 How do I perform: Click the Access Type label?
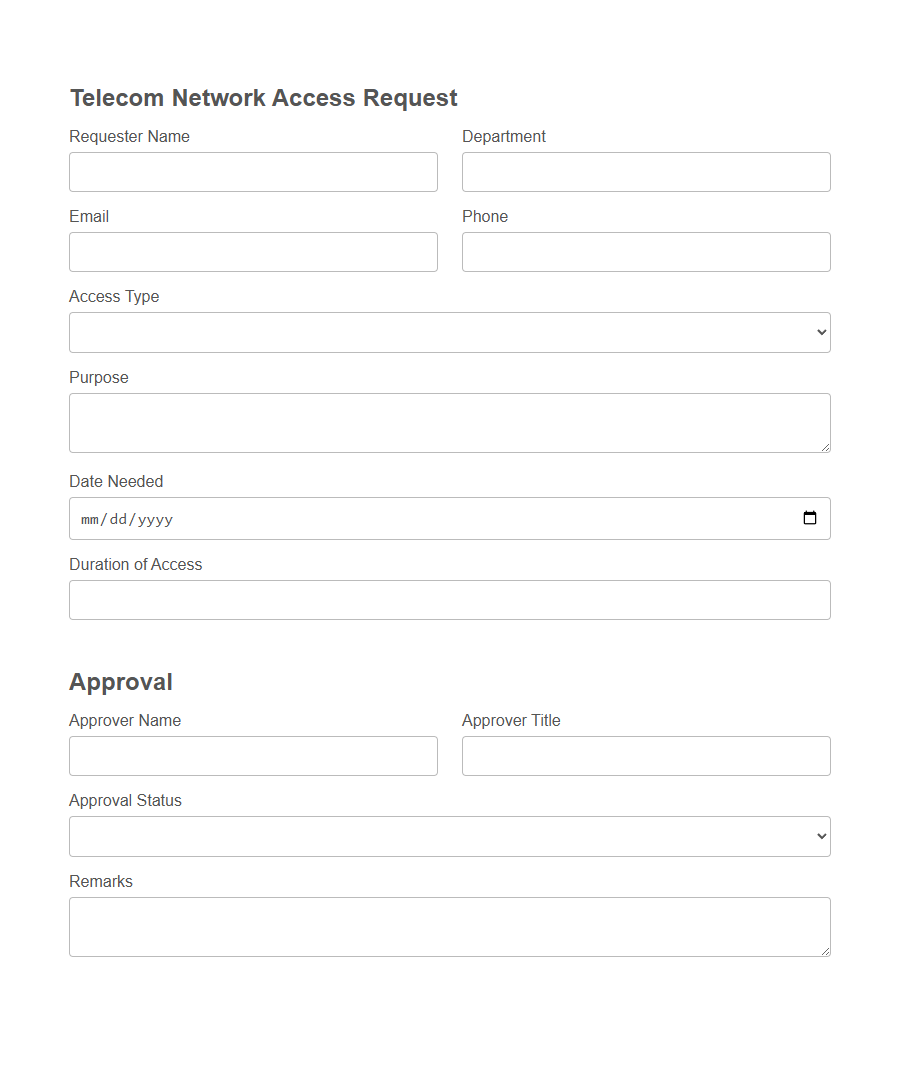(x=113, y=296)
